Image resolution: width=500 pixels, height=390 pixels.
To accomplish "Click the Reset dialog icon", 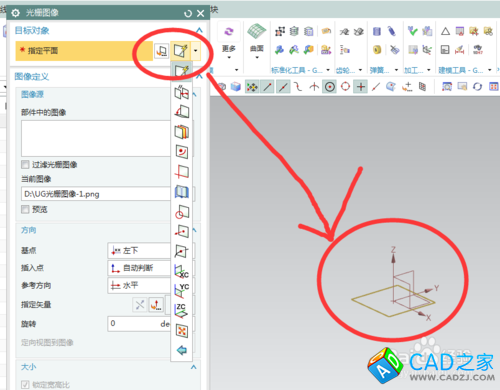I will point(188,13).
